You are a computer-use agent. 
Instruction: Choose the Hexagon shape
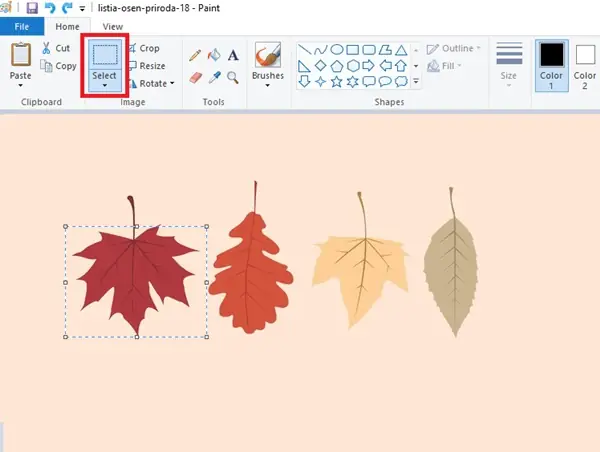click(x=353, y=66)
